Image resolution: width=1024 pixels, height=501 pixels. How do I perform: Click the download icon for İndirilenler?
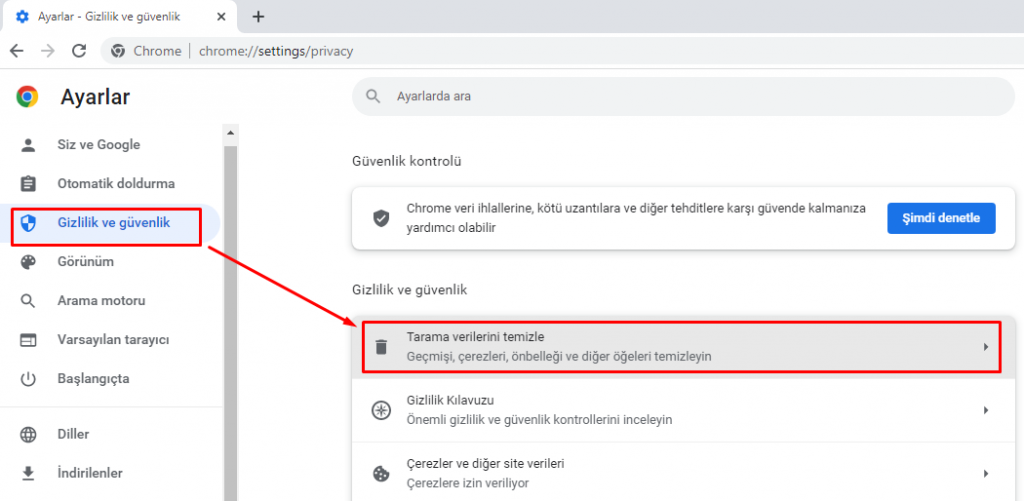click(x=28, y=474)
